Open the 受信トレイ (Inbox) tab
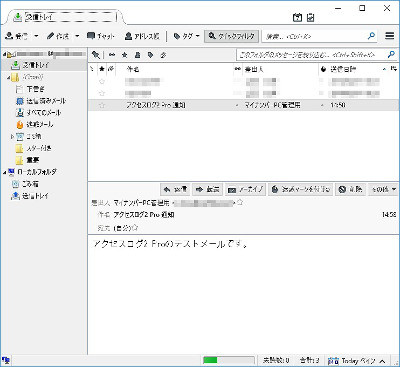 pos(64,17)
